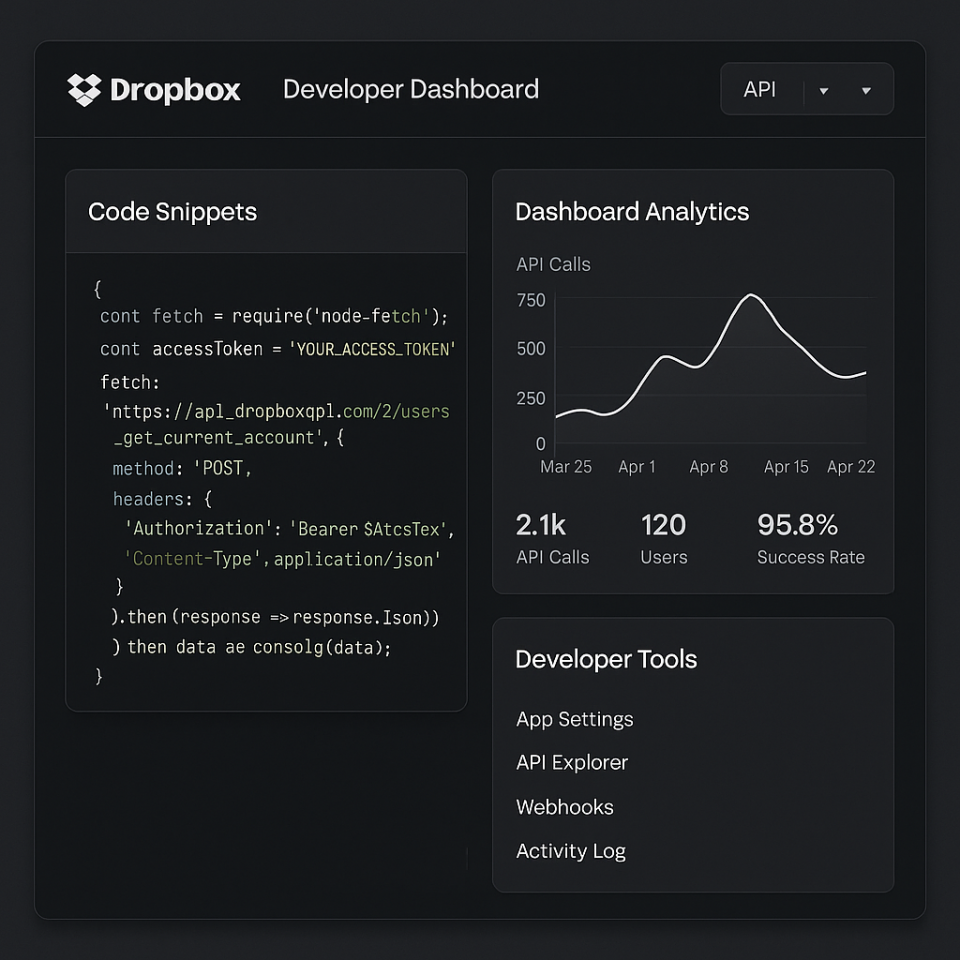Screen dimensions: 960x960
Task: Select API in the top-right selector
Action: [760, 89]
